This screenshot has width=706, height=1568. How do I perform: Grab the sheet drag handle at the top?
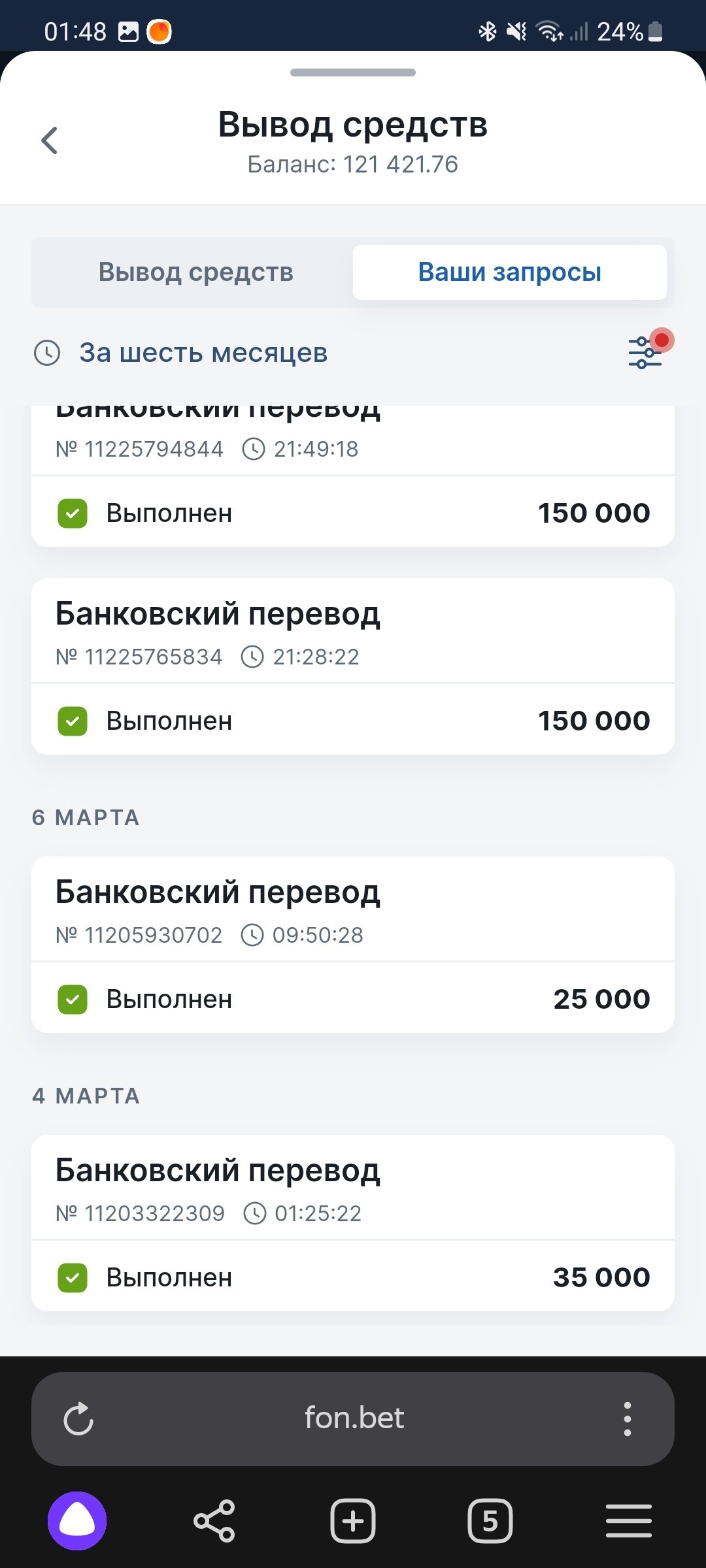pos(353,73)
